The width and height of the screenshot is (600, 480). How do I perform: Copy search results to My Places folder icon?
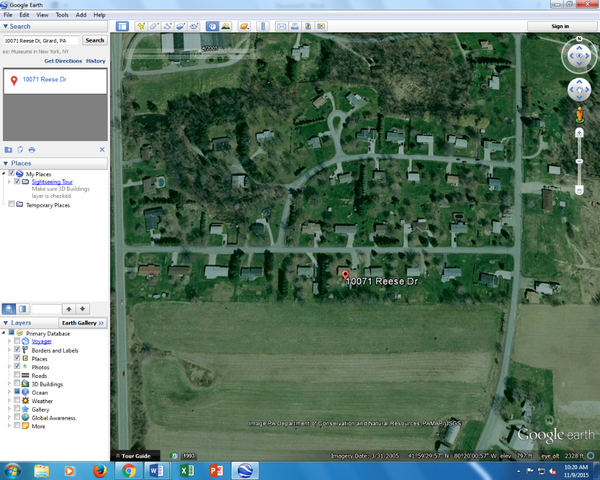click(8, 150)
